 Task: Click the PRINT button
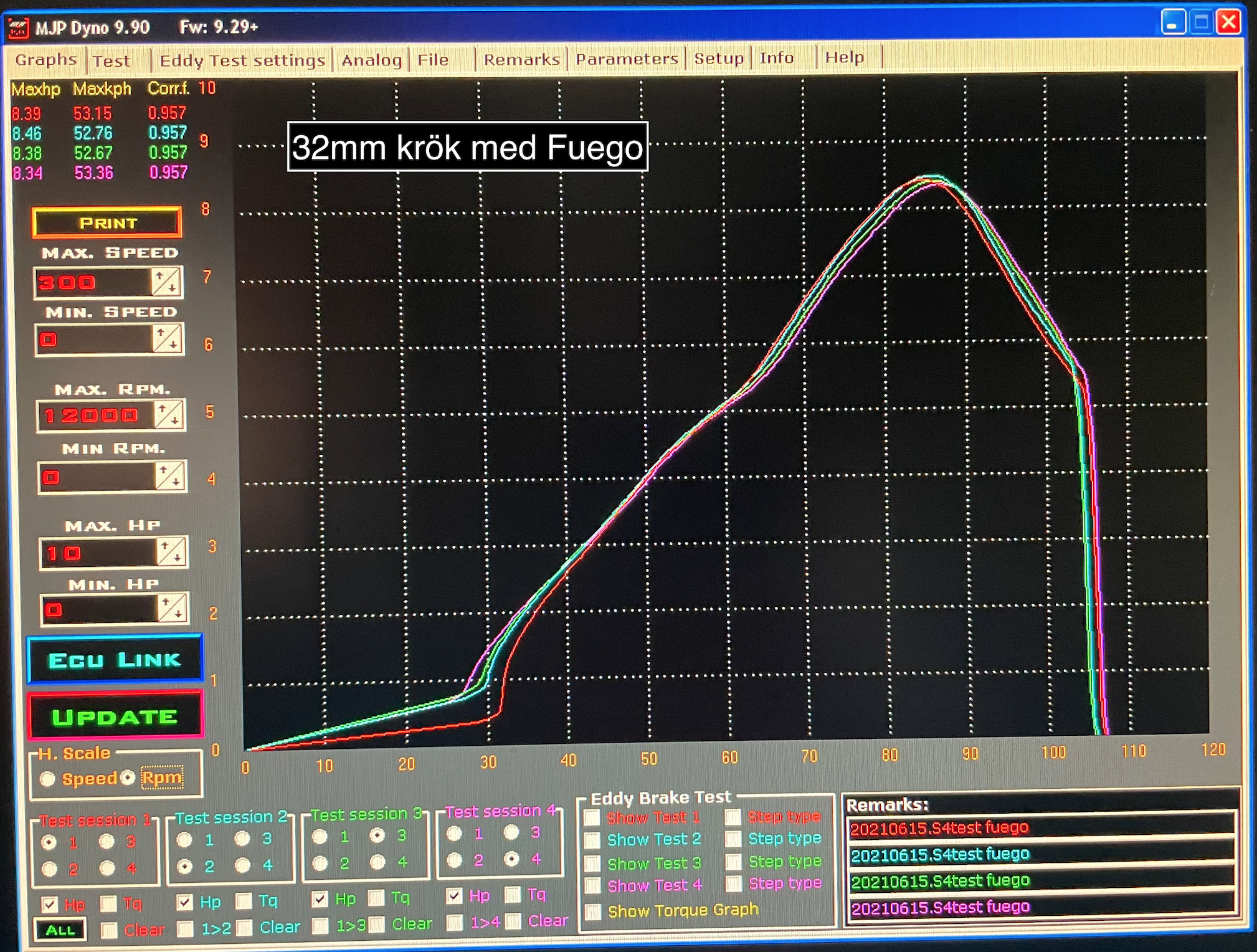click(x=107, y=222)
